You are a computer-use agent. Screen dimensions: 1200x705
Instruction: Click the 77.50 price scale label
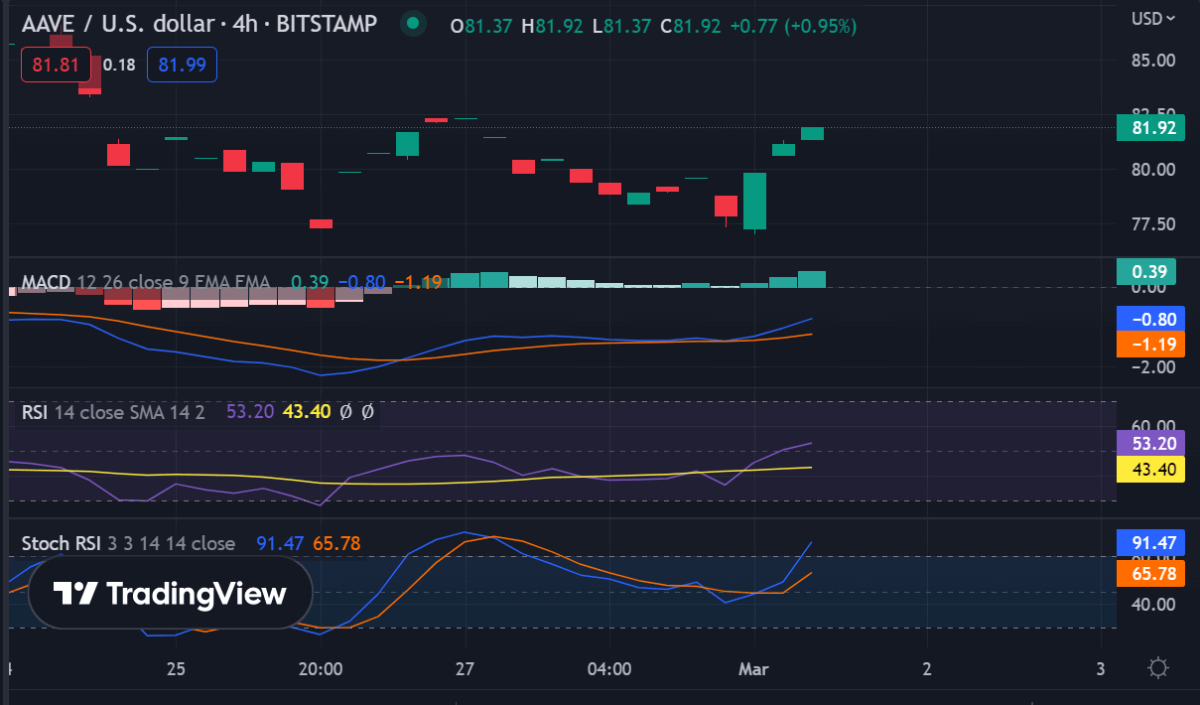point(1153,224)
